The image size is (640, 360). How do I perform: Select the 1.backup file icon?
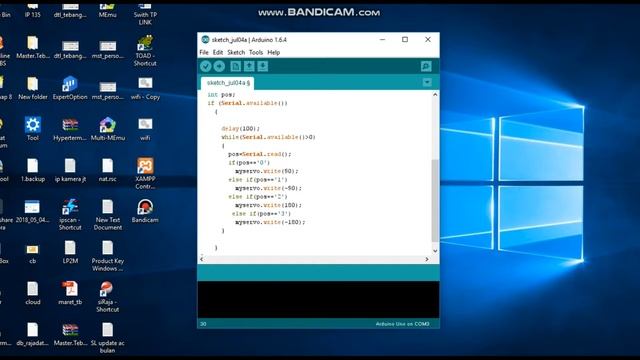(x=33, y=170)
